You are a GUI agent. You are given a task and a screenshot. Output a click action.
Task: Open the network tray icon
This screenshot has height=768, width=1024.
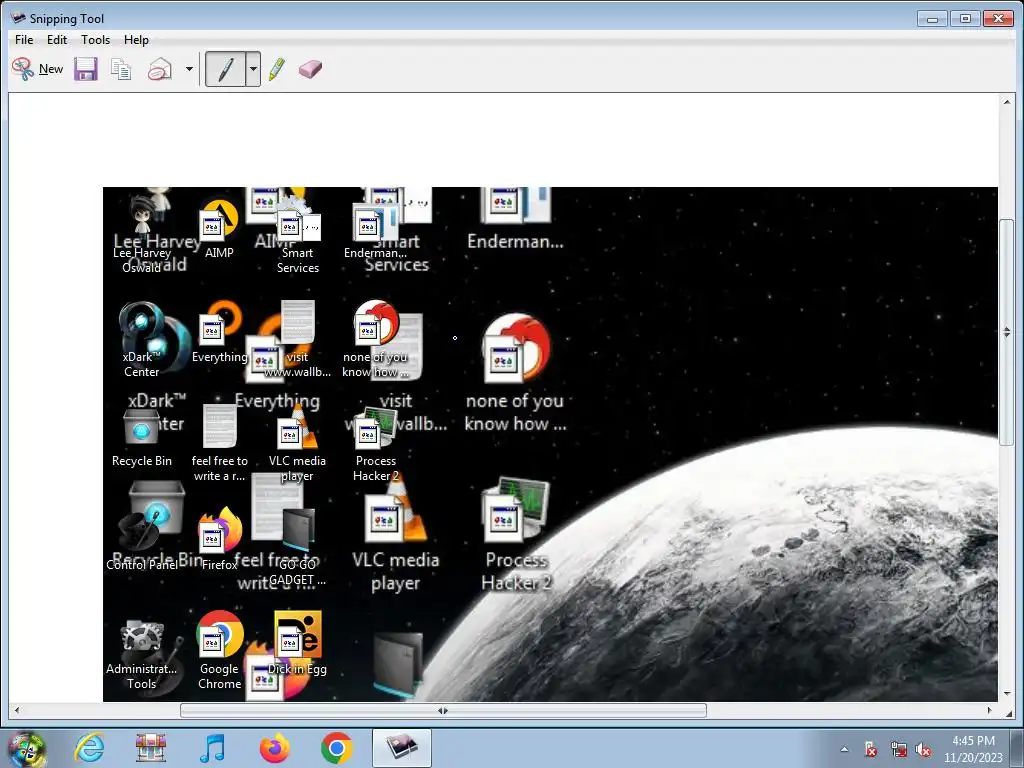(x=898, y=749)
